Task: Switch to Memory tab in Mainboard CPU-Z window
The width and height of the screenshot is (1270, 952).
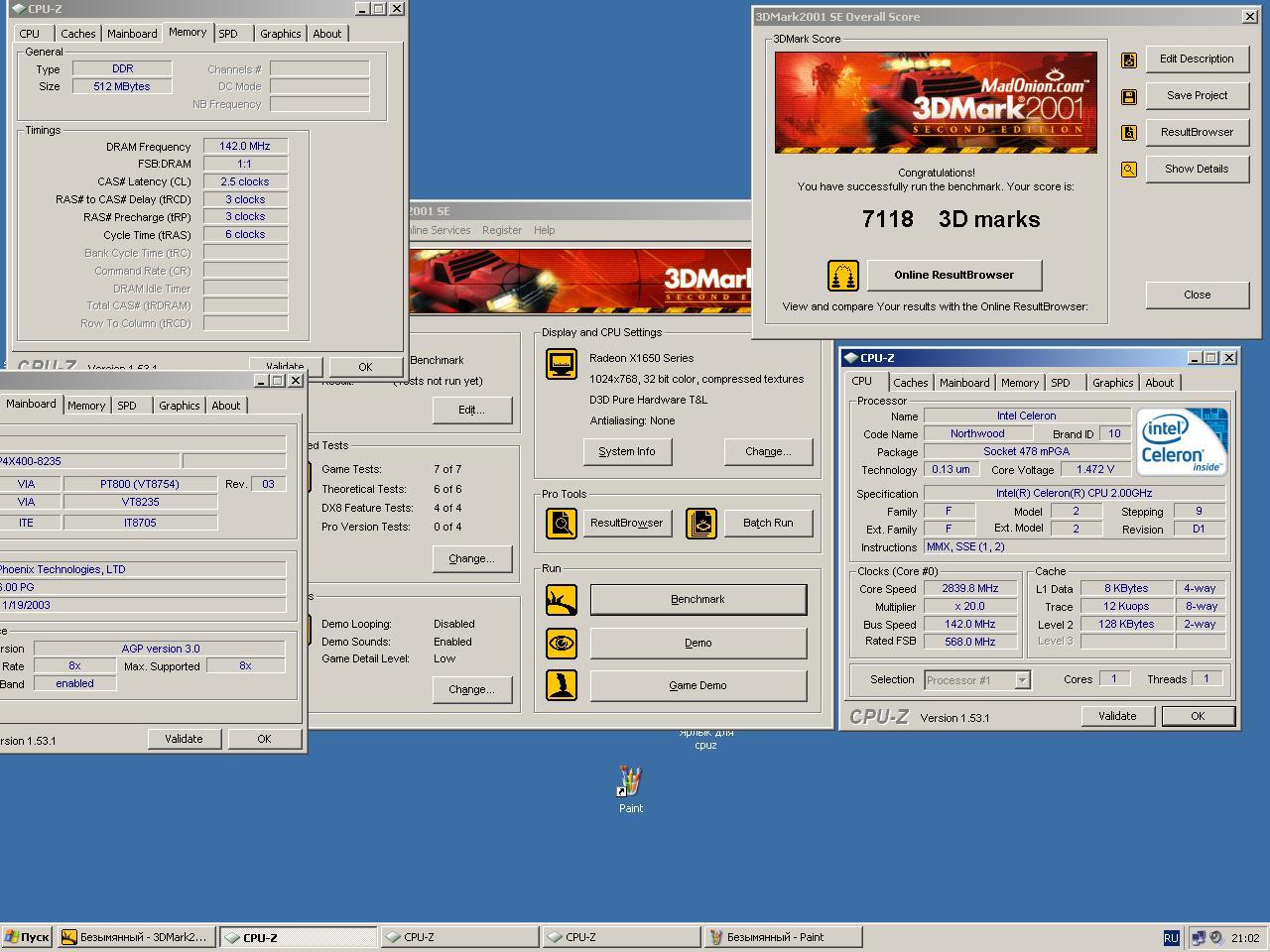Action: 86,406
